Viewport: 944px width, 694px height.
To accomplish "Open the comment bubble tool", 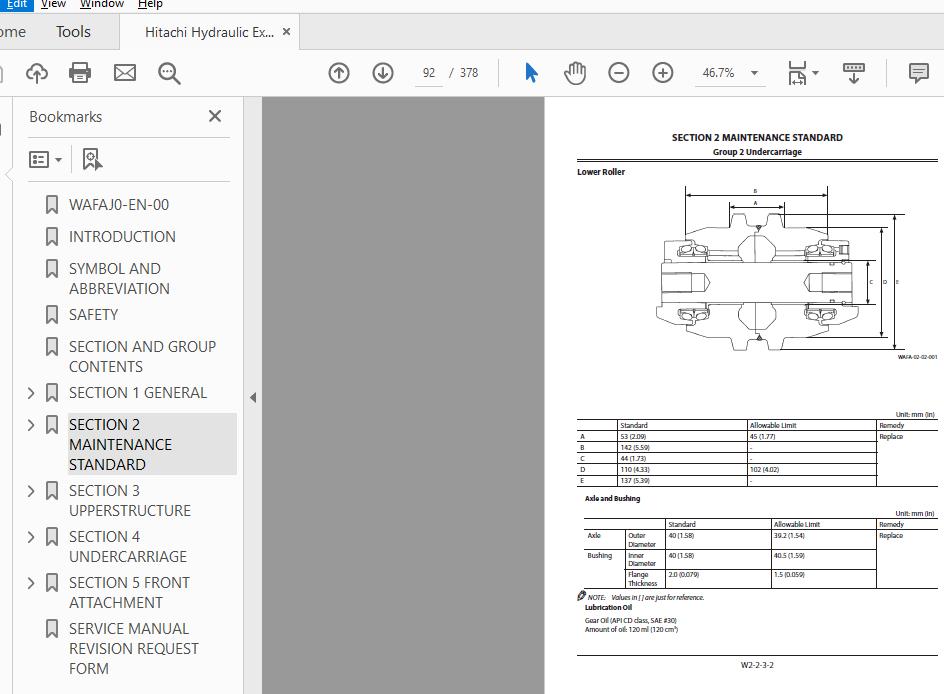I will tap(918, 73).
